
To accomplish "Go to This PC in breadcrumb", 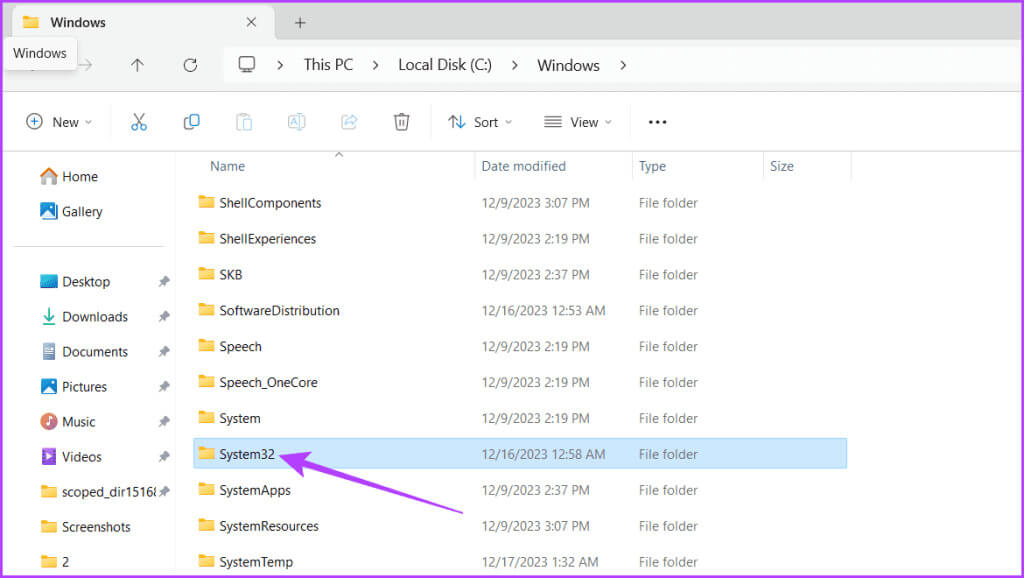I will click(x=328, y=65).
